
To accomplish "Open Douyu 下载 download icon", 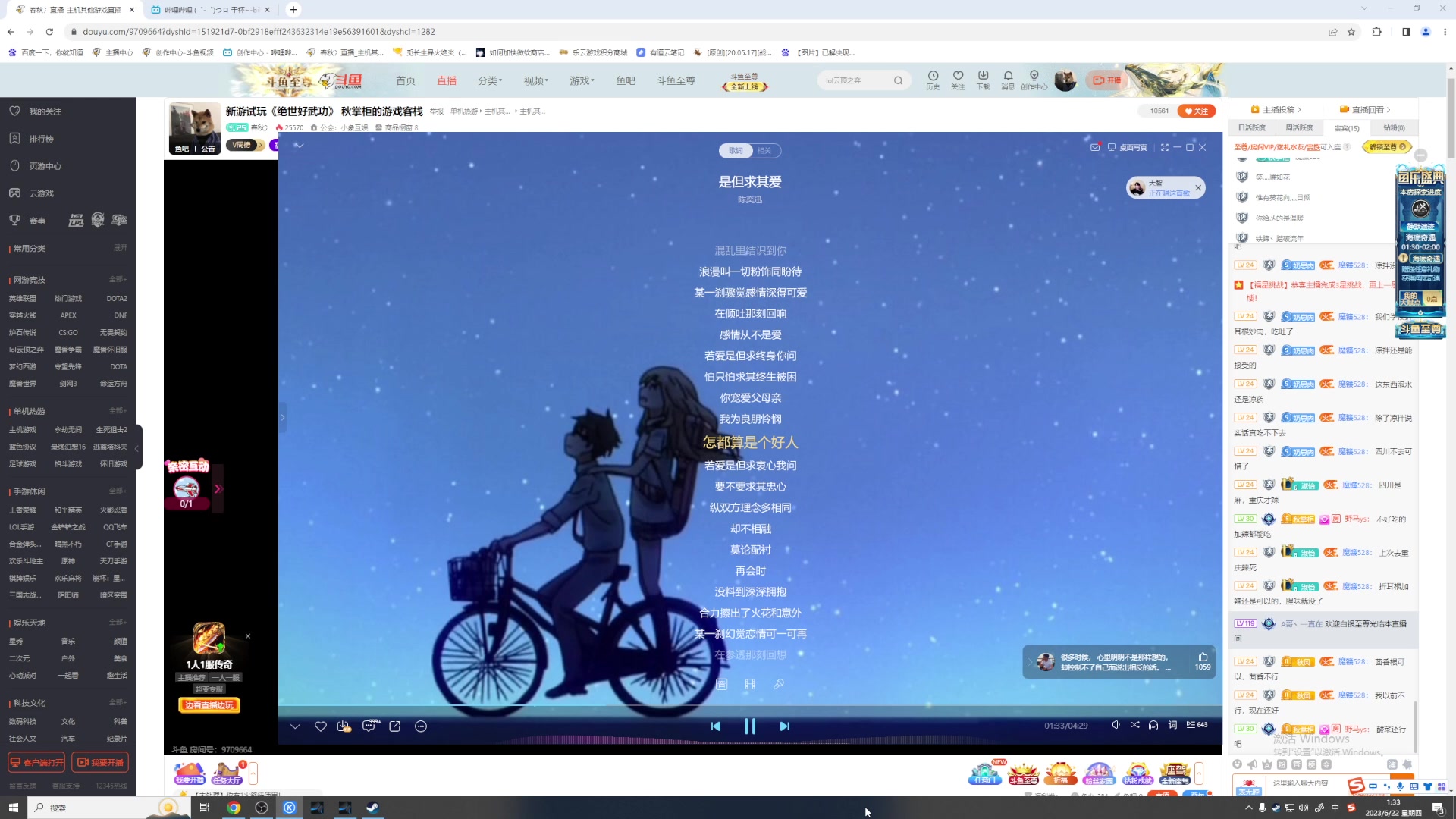I will pos(983,80).
